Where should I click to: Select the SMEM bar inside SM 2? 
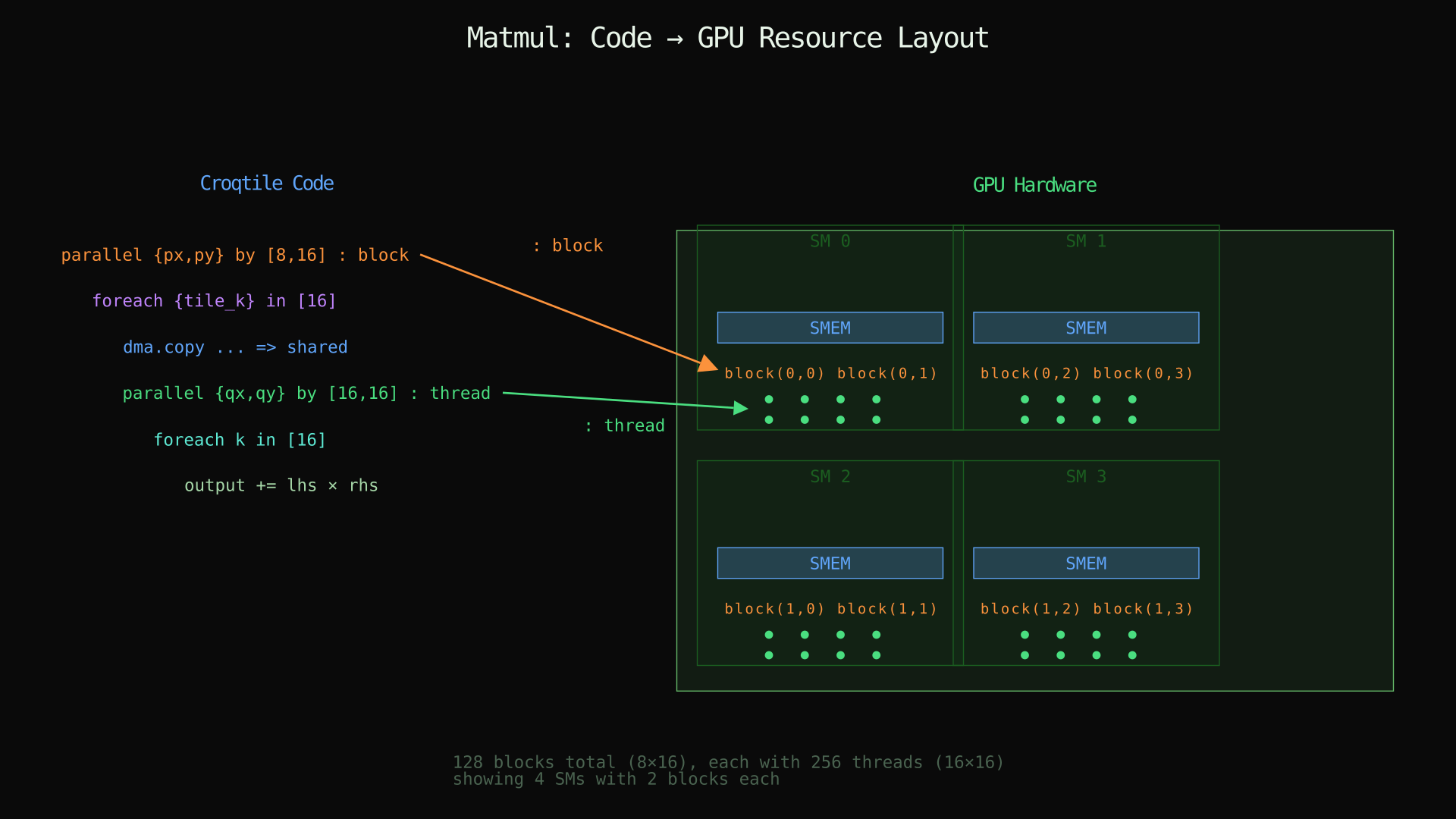(x=830, y=563)
